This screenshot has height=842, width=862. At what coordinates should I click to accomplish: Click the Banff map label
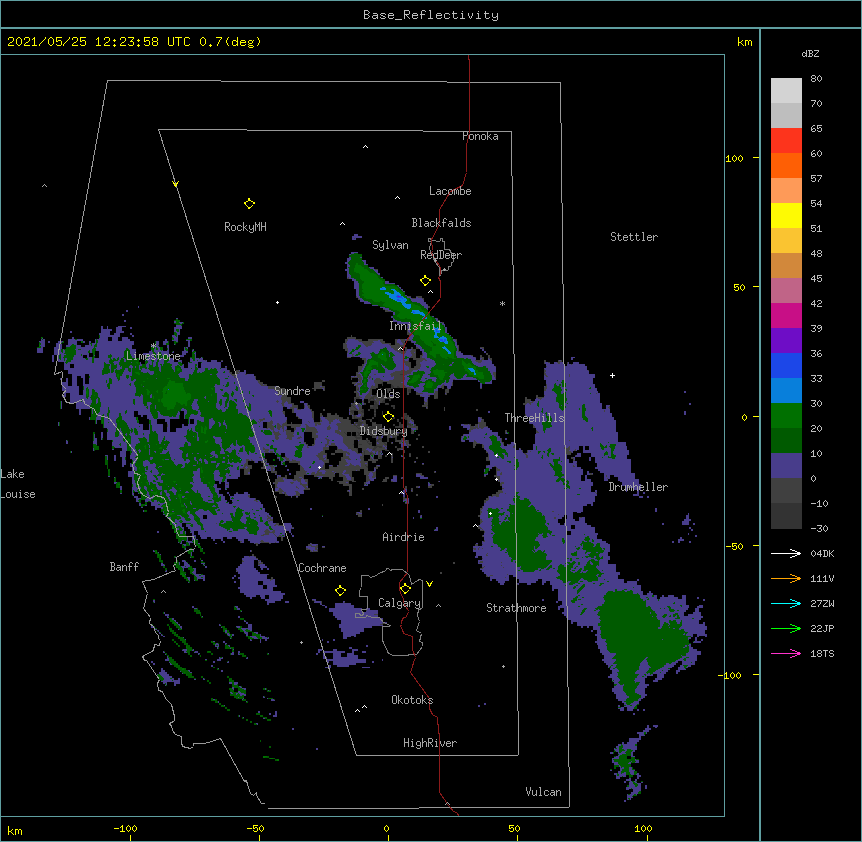124,567
